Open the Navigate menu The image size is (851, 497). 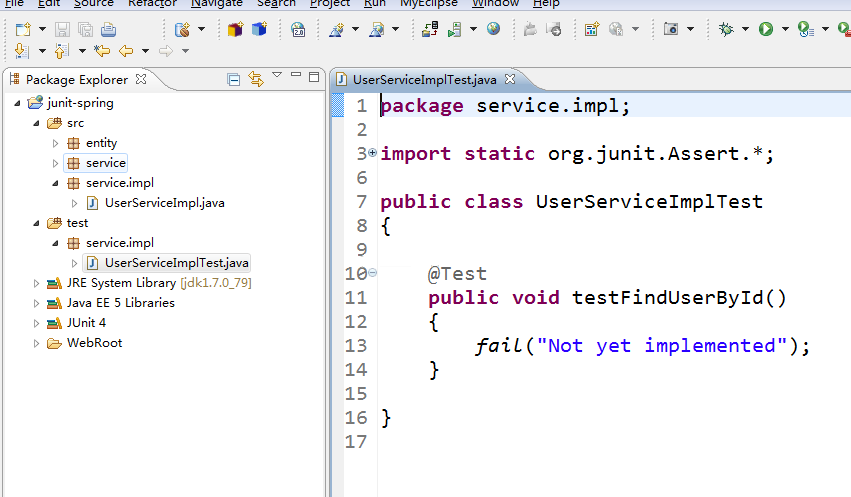tap(217, 3)
